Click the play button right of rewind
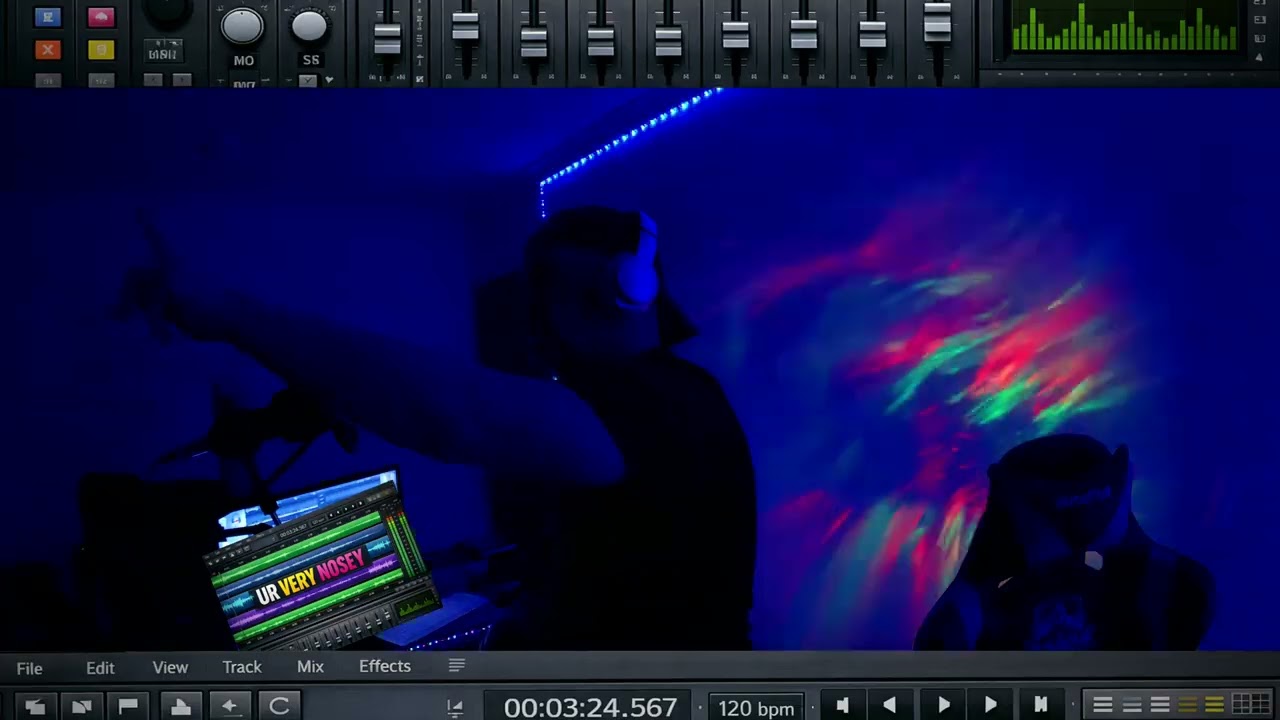The image size is (1280, 720). coord(943,706)
